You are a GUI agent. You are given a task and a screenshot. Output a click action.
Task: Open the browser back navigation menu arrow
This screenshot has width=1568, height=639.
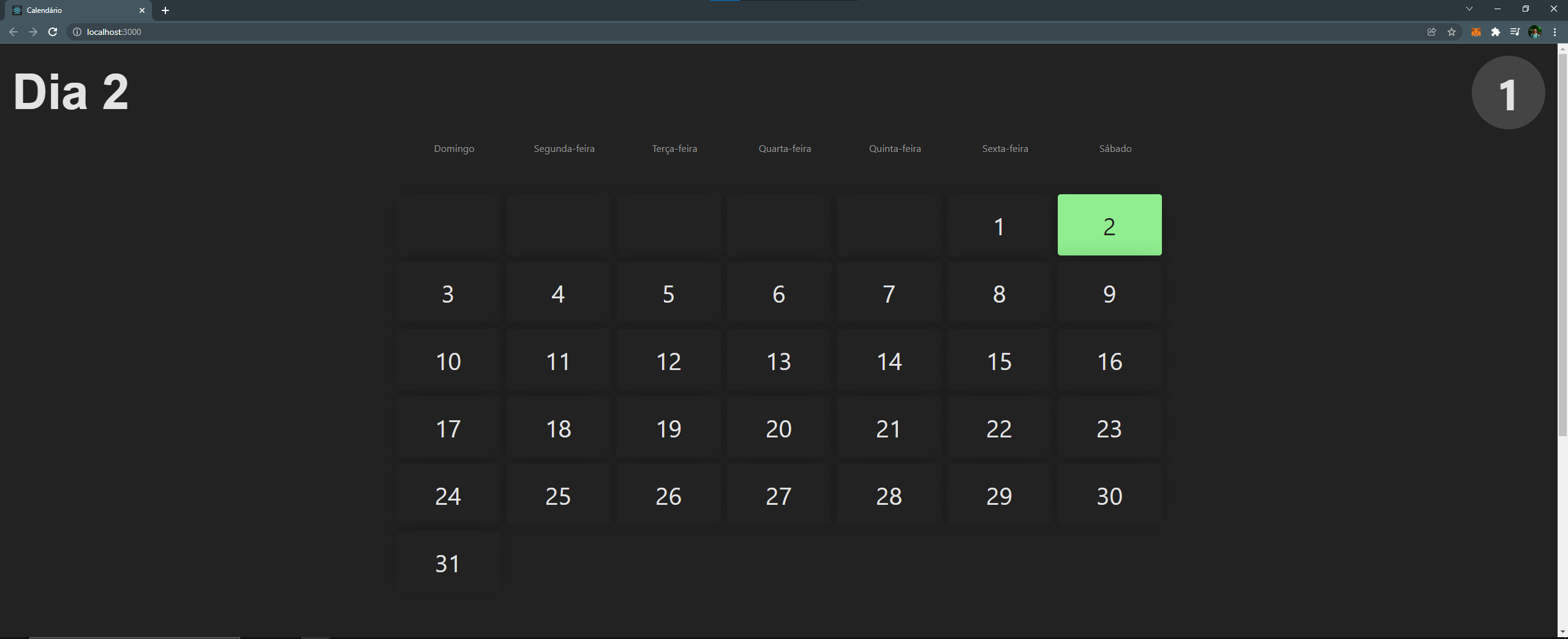[13, 32]
